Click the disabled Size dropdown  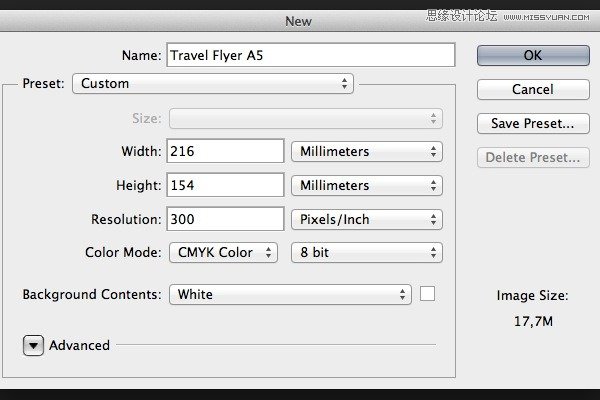(x=306, y=118)
